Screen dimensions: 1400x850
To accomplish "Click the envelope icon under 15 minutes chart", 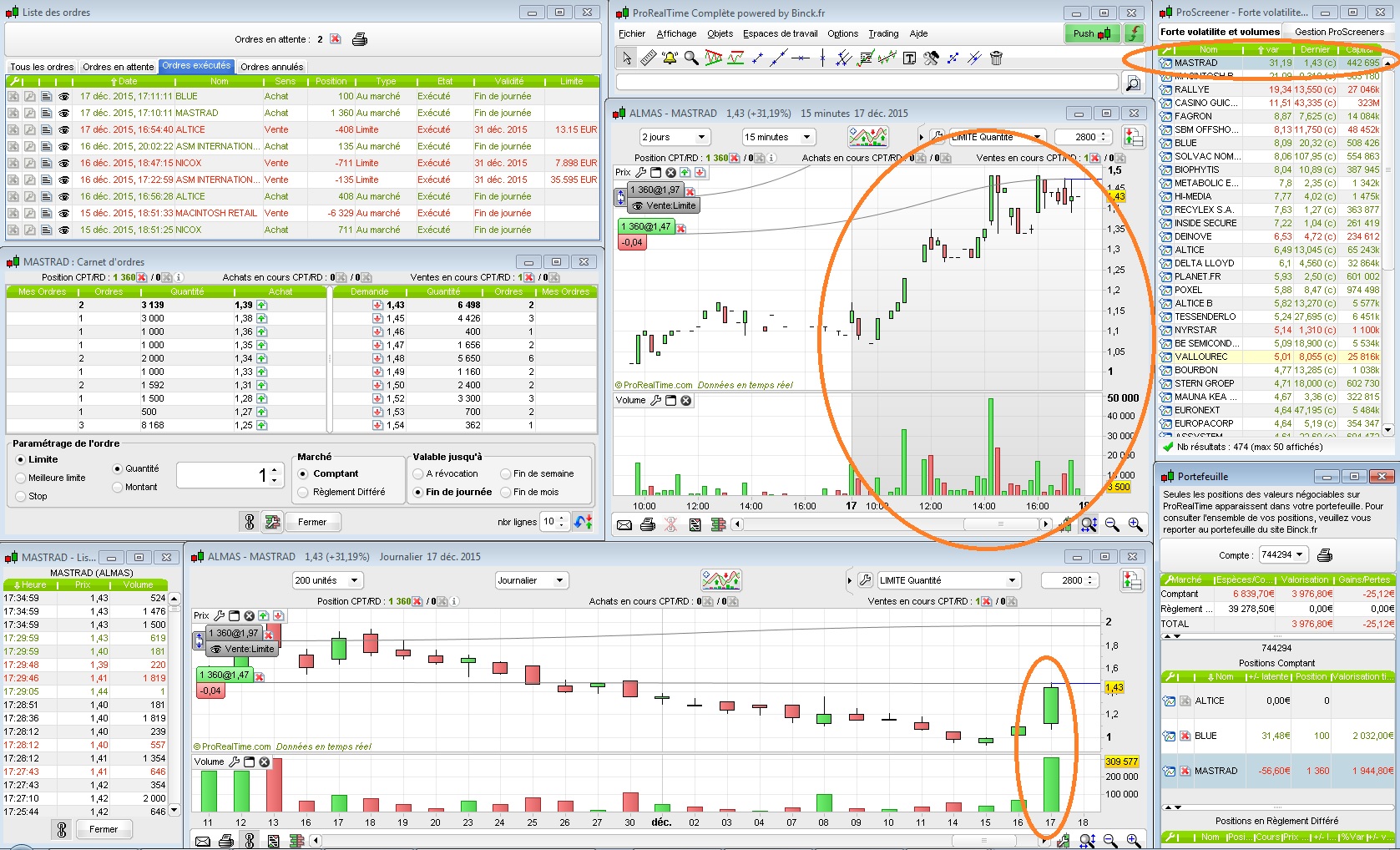I will pyautogui.click(x=624, y=524).
